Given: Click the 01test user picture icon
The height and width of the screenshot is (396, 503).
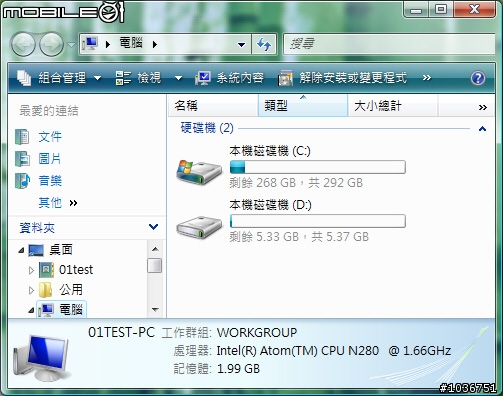Looking at the screenshot, I should point(46,270).
